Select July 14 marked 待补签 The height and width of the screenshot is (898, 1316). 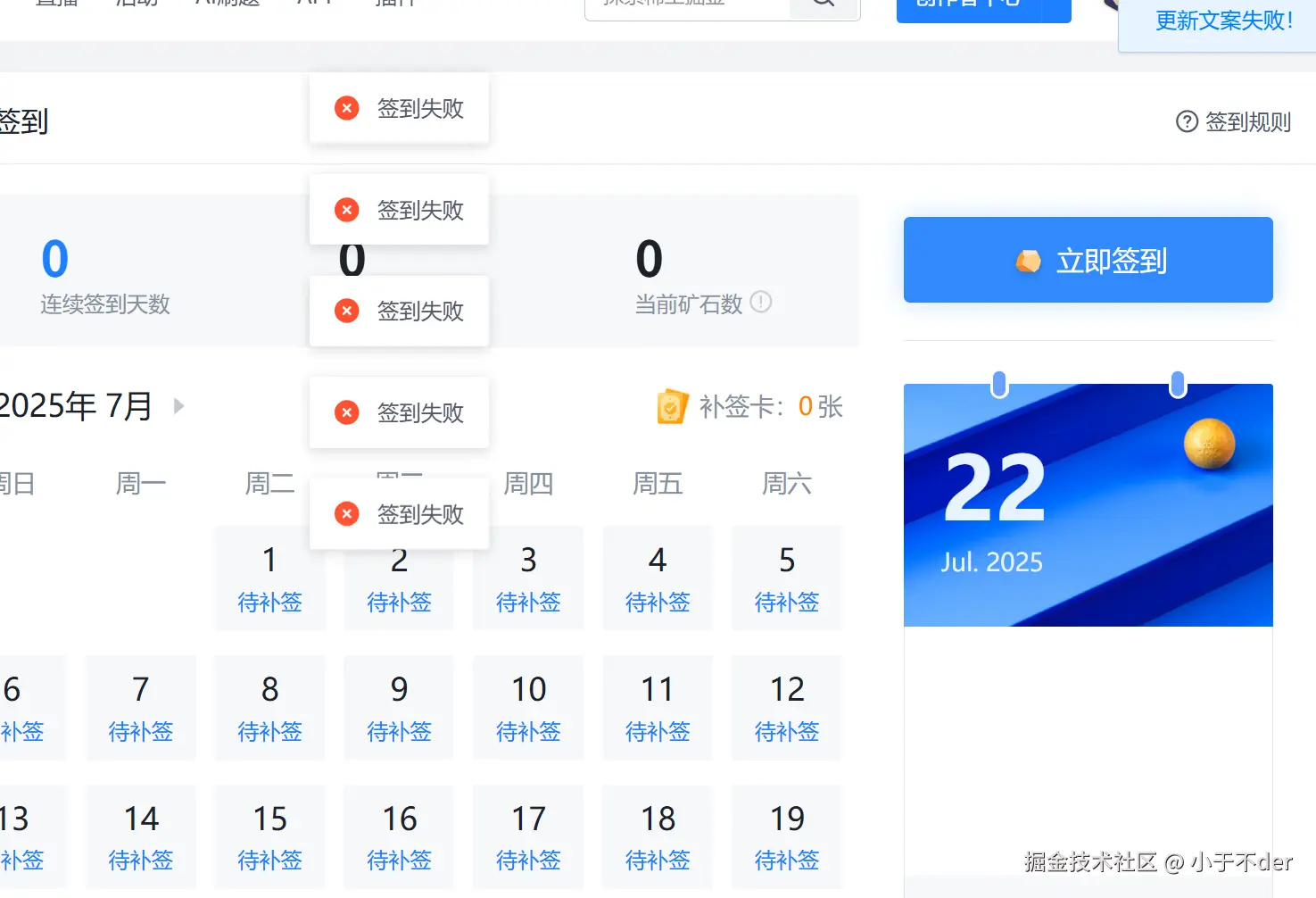[x=140, y=837]
